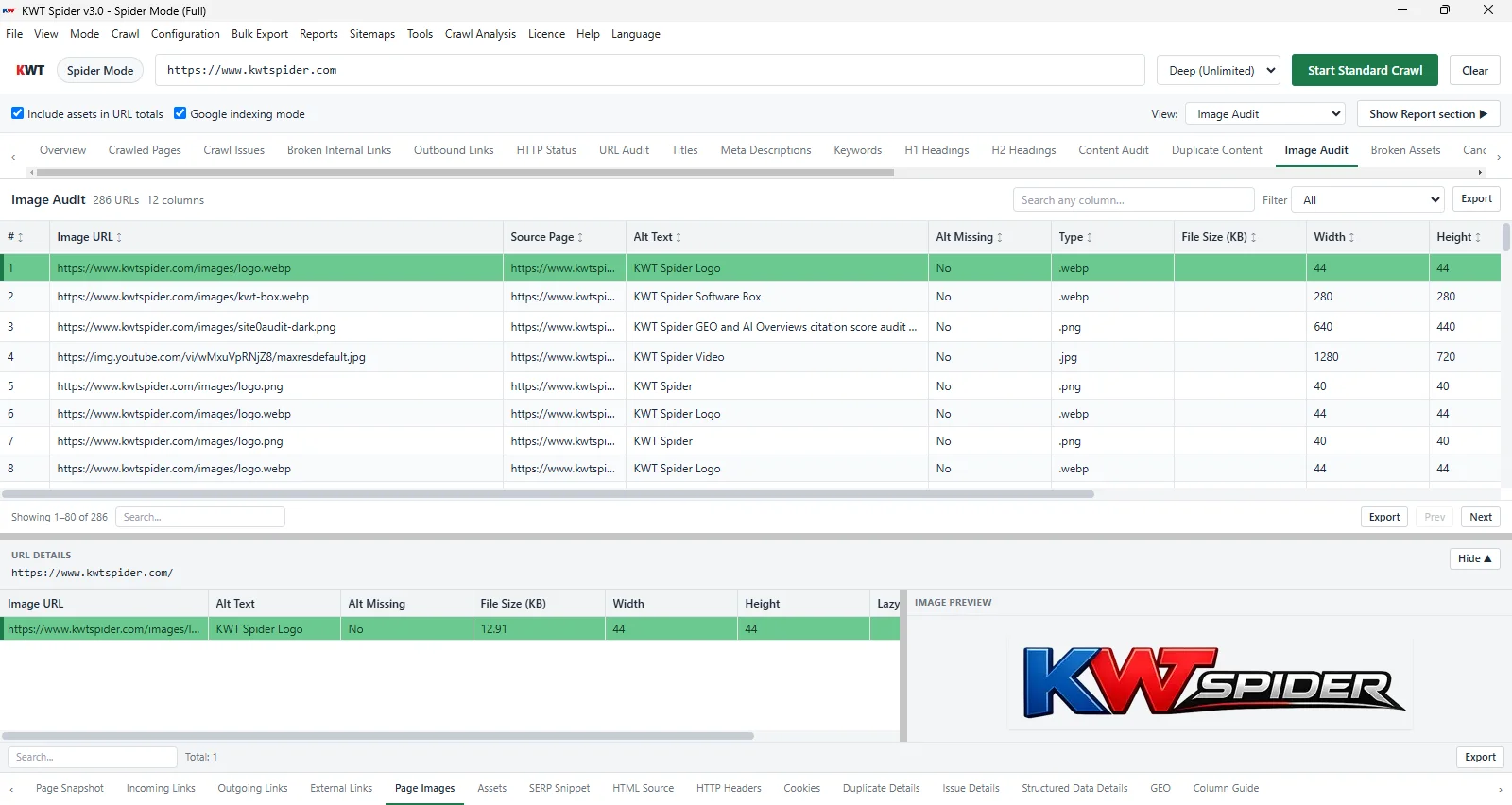
Task: Toggle Include assets in URL totals checkbox
Action: [17, 113]
